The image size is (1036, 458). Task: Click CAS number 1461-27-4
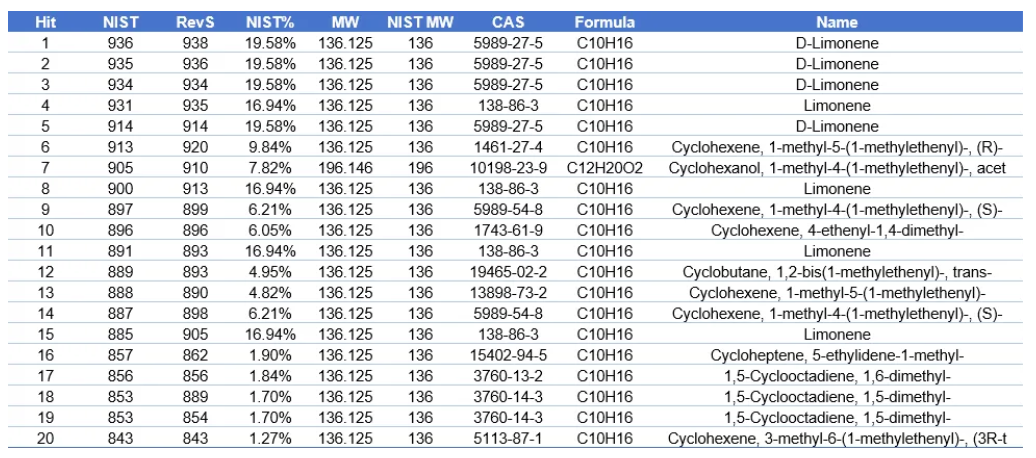pos(508,147)
